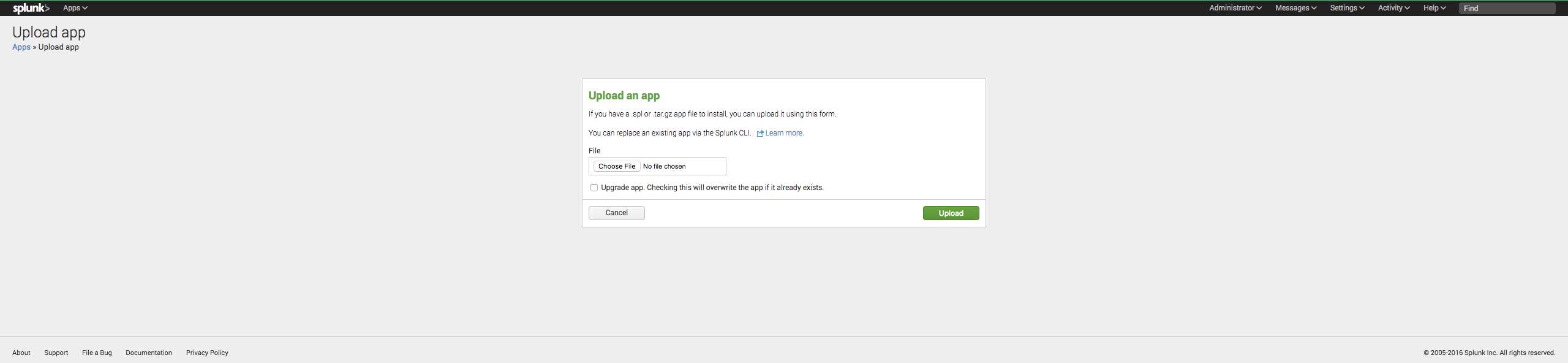
Task: Expand the Messages dropdown
Action: tap(1295, 8)
